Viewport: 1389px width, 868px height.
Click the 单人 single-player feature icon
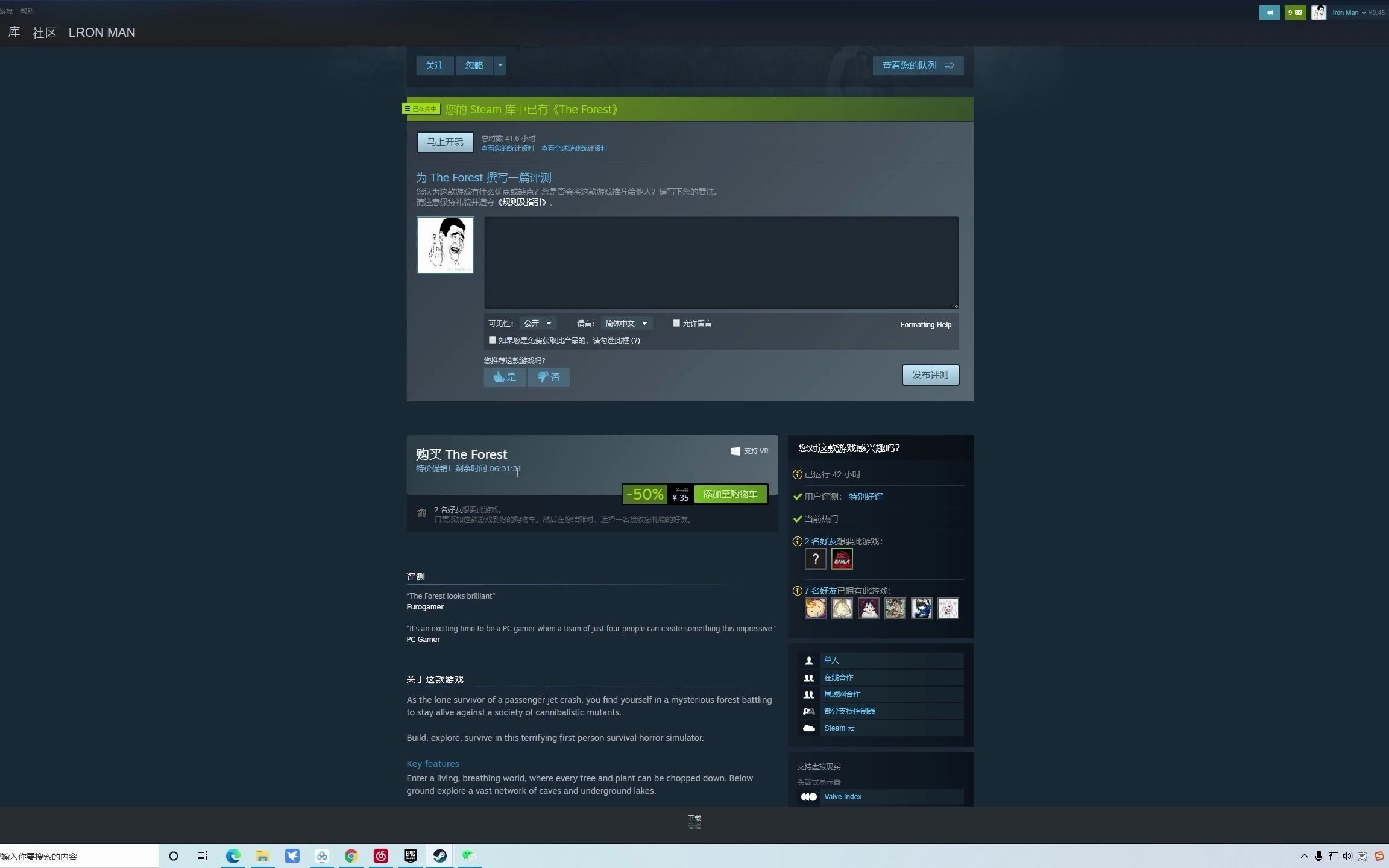(808, 660)
